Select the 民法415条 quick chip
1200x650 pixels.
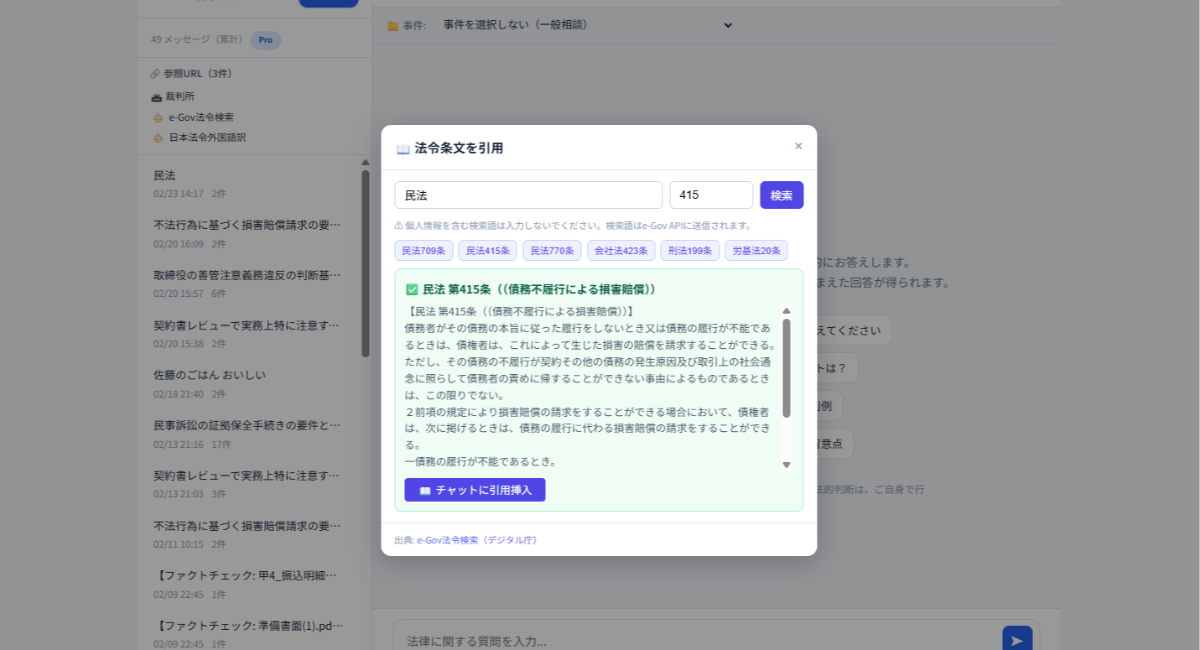(x=489, y=251)
